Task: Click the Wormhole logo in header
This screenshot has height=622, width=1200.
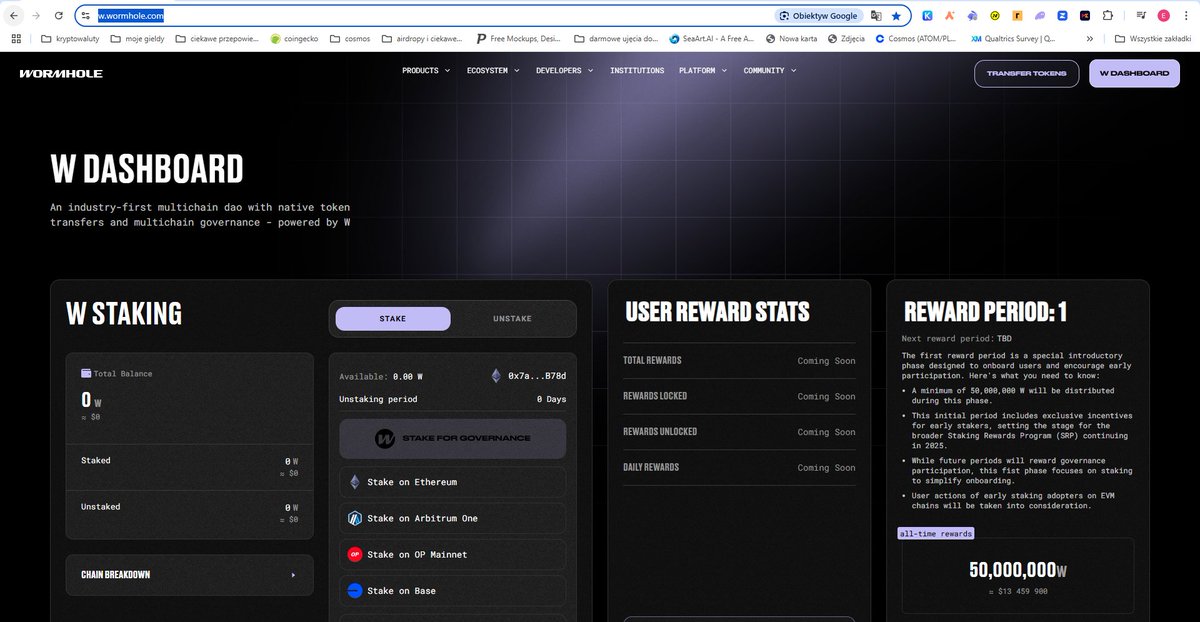Action: pos(61,73)
